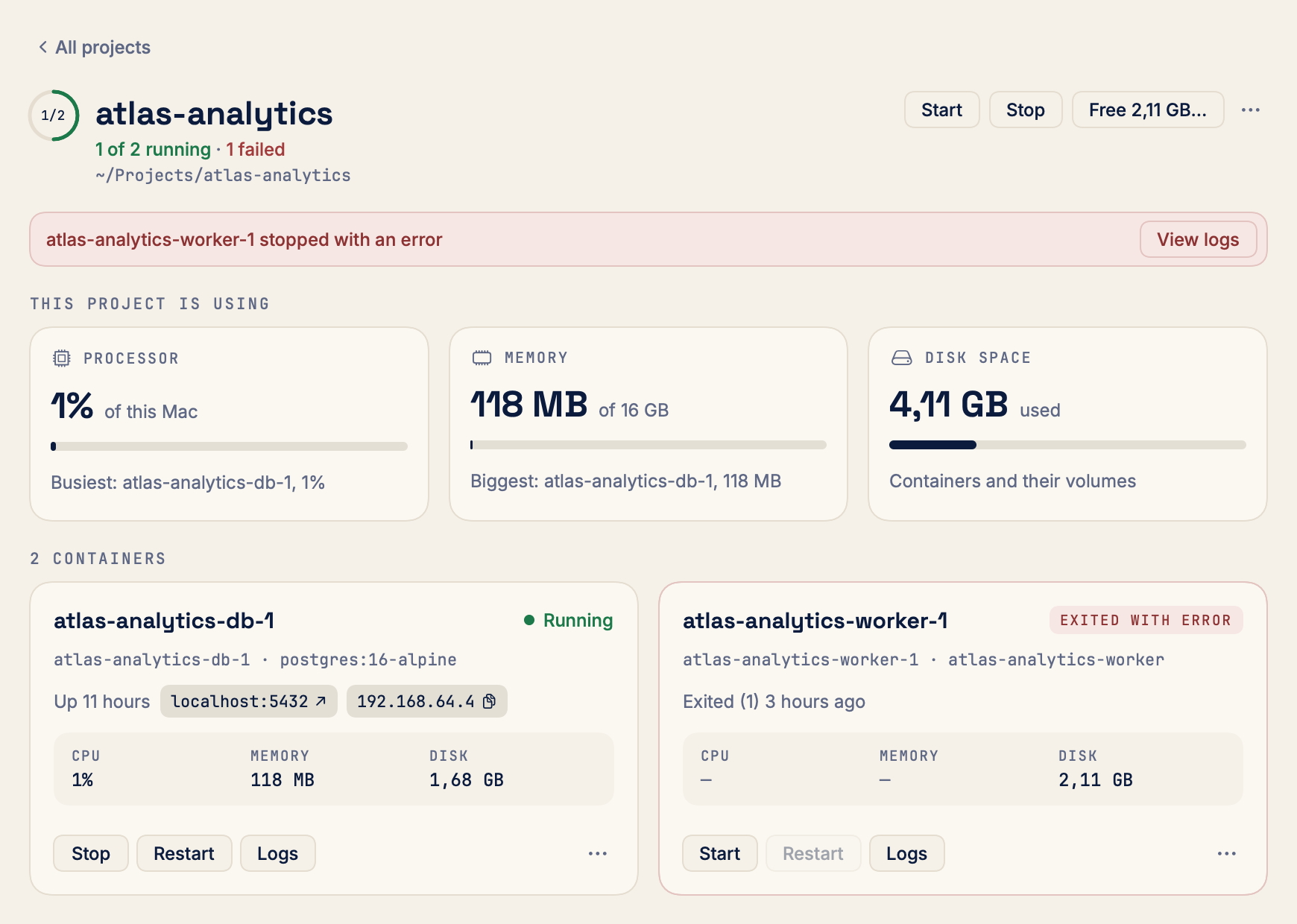Stop the atlas-analytics project
The width and height of the screenshot is (1297, 924).
point(1025,110)
